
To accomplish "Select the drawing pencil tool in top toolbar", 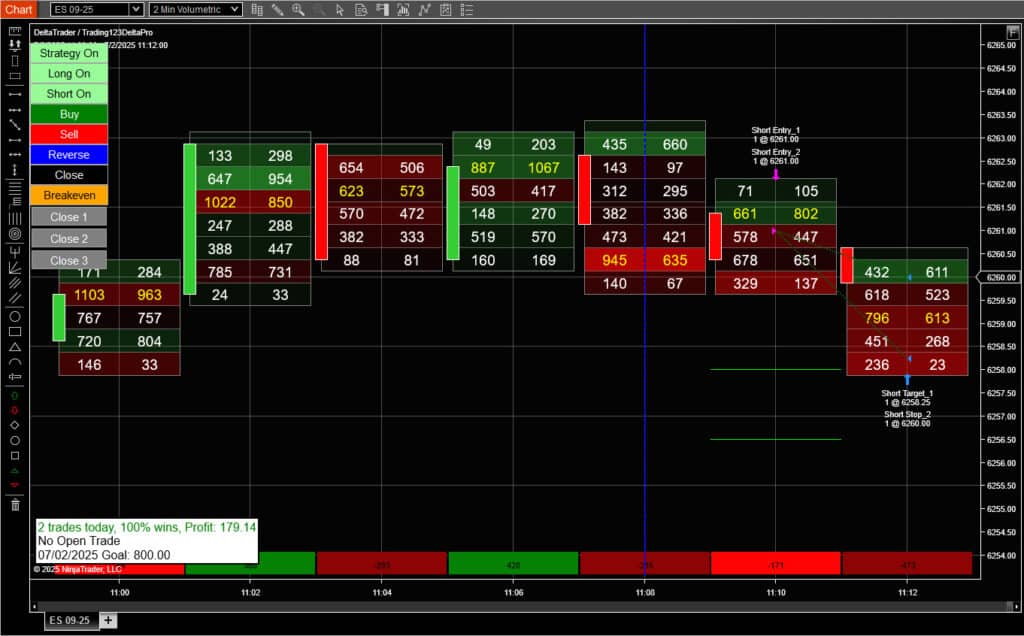I will click(278, 9).
